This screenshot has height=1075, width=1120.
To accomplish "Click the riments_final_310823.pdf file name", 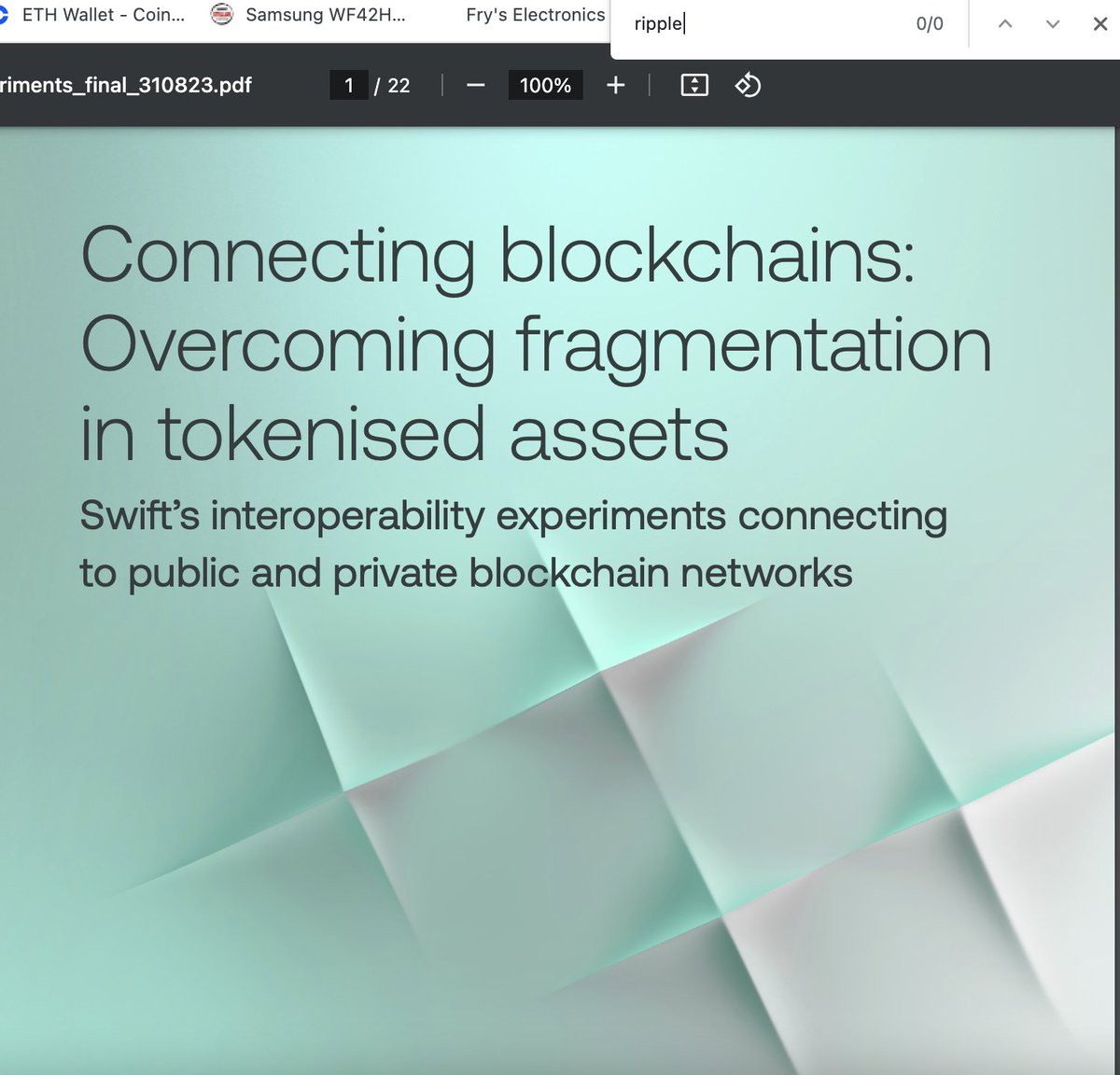I will pyautogui.click(x=126, y=86).
